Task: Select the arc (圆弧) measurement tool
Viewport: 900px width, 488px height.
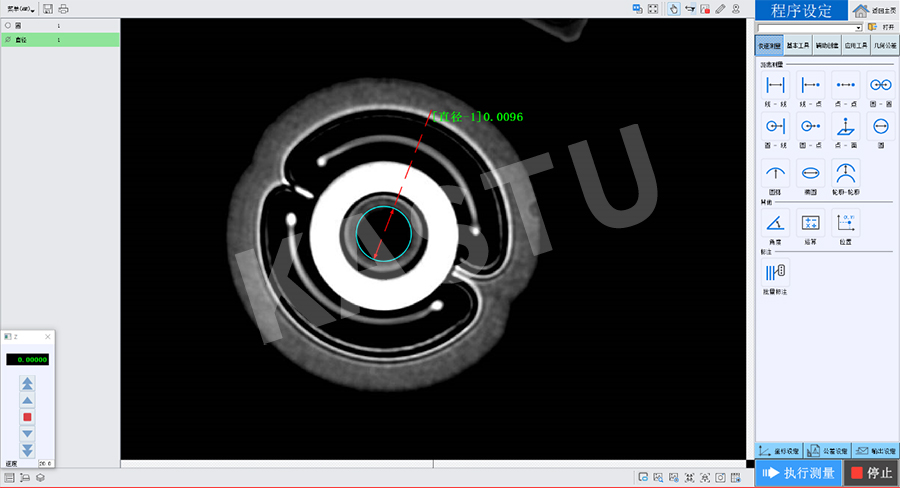Action: (x=774, y=173)
